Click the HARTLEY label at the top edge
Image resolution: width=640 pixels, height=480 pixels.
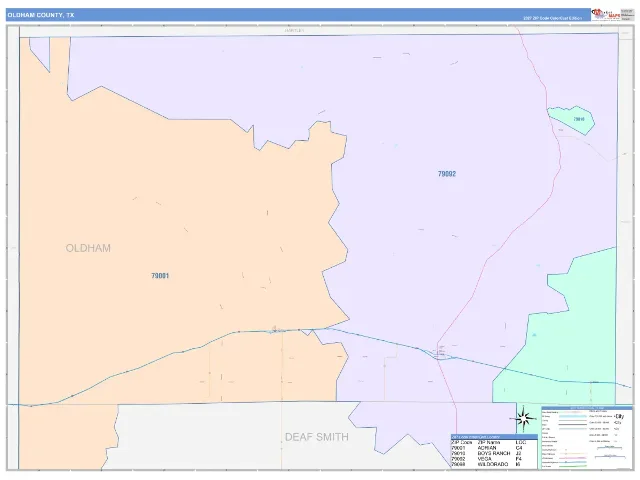click(x=294, y=31)
